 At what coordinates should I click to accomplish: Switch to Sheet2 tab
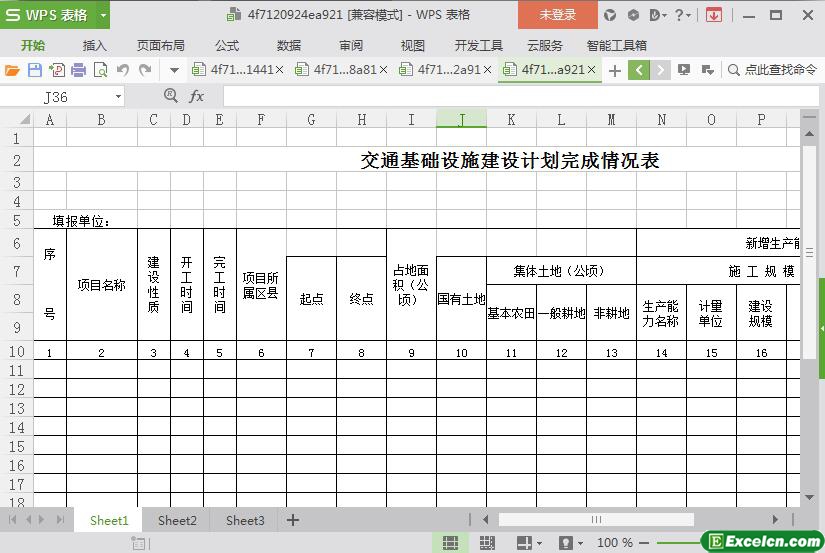177,521
